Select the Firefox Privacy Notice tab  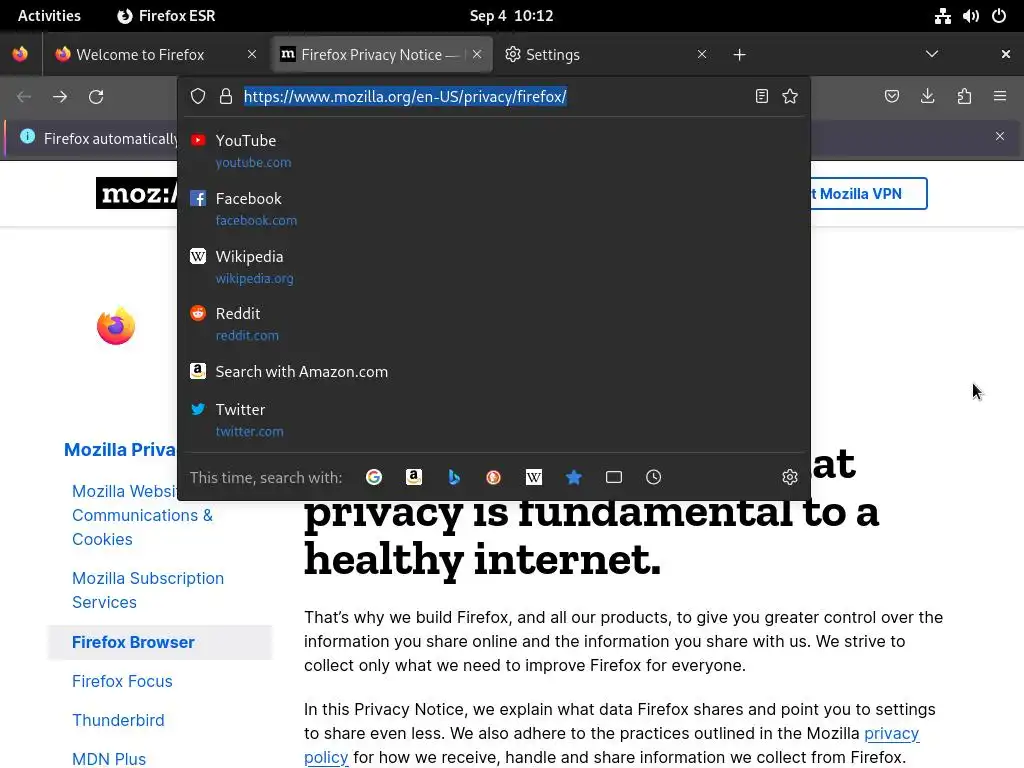tap(380, 54)
